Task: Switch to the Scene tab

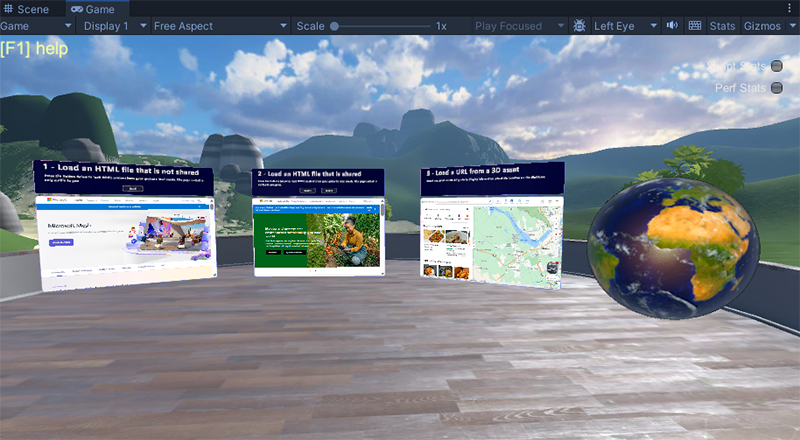Action: (27, 9)
